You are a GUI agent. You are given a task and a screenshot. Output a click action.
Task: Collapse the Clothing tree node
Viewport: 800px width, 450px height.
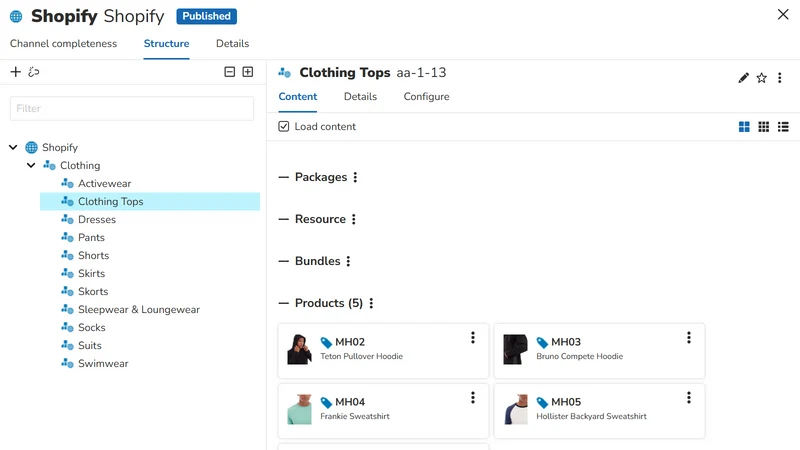pos(31,165)
